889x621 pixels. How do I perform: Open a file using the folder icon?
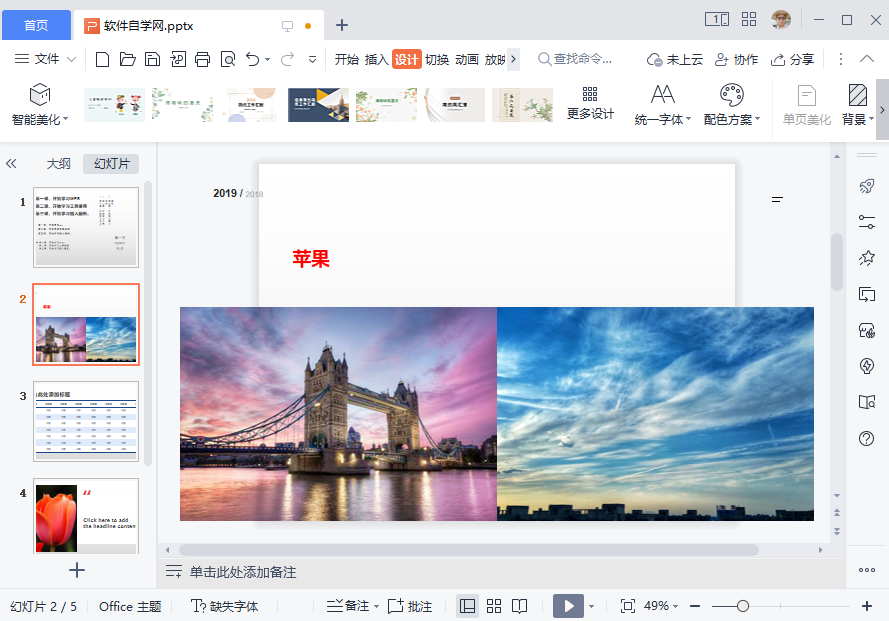(128, 59)
